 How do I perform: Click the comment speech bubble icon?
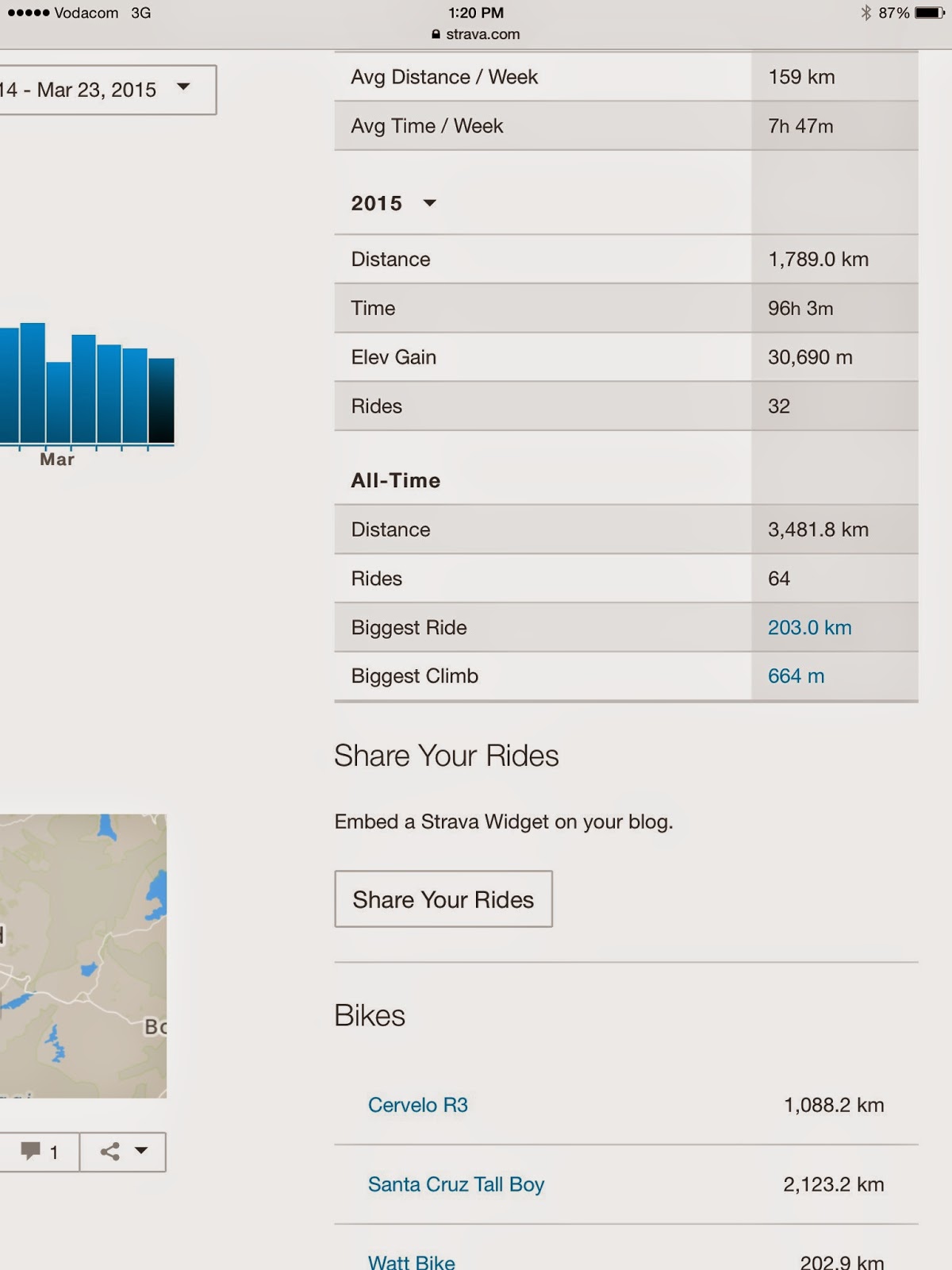(x=31, y=1151)
